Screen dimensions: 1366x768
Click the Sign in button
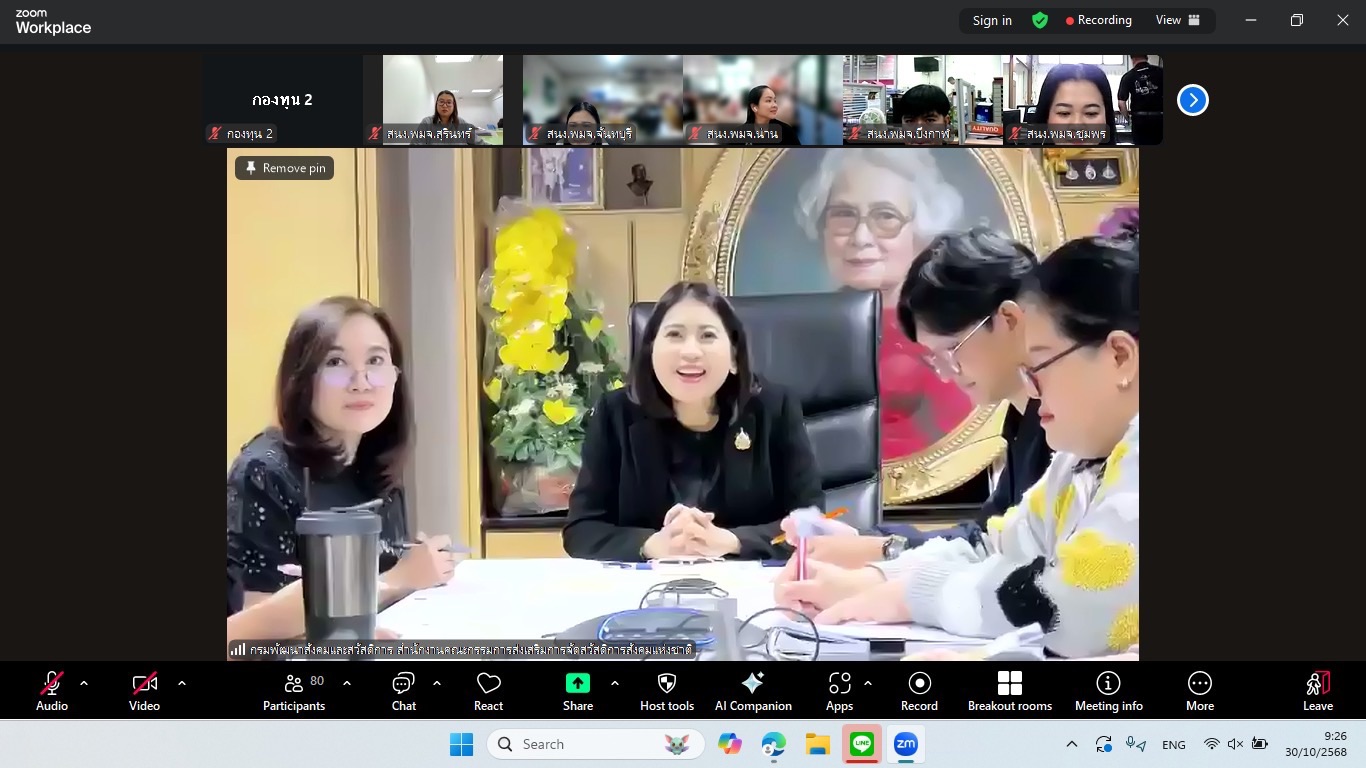(992, 20)
